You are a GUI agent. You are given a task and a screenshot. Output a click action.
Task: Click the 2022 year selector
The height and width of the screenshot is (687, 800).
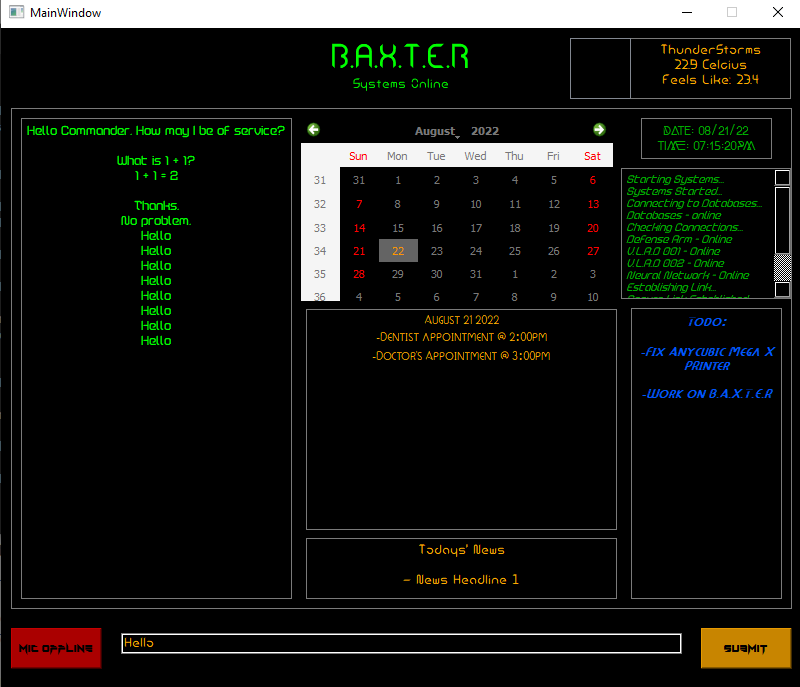click(485, 132)
